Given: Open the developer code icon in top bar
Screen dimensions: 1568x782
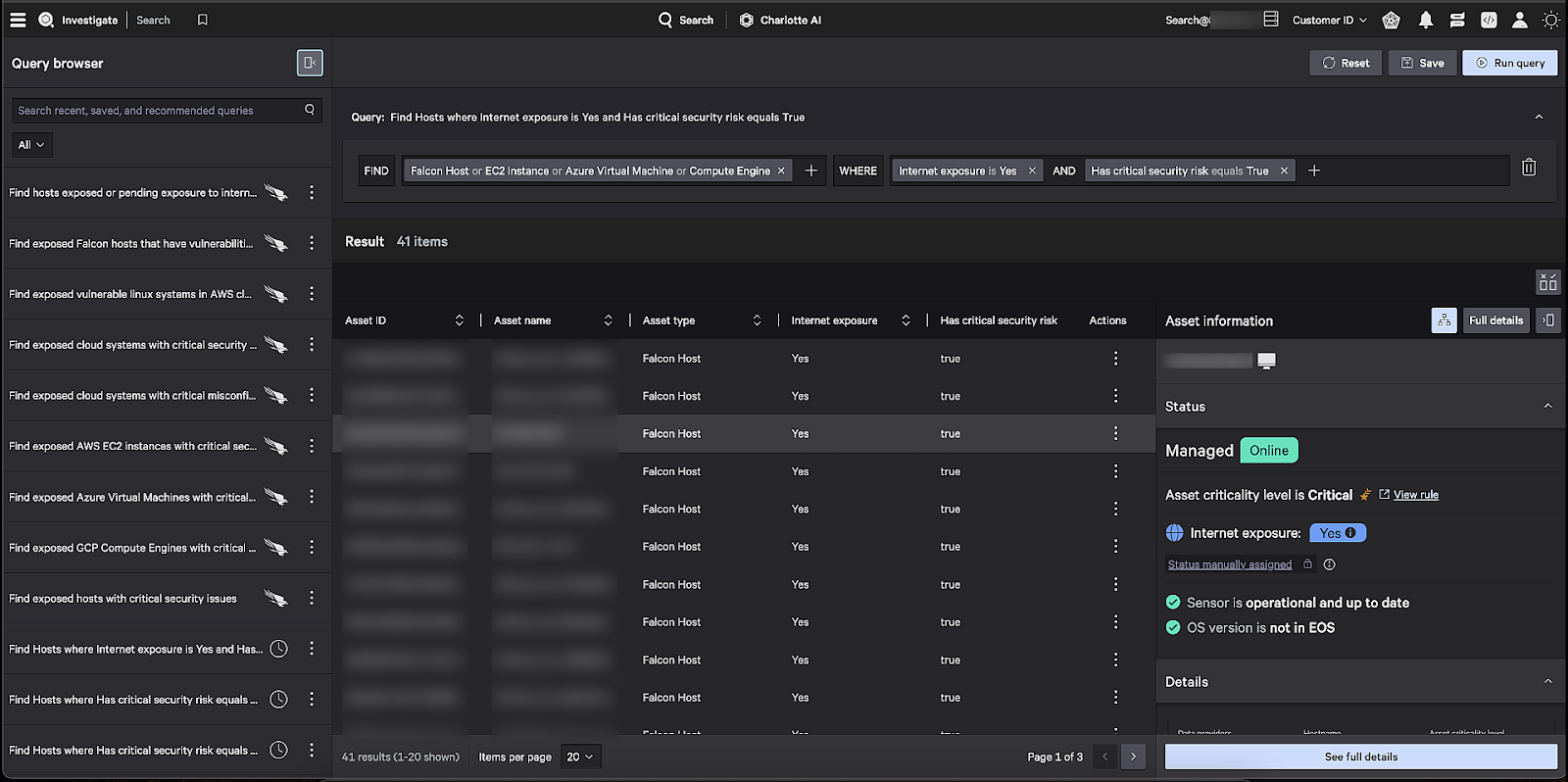Looking at the screenshot, I should click(1489, 20).
